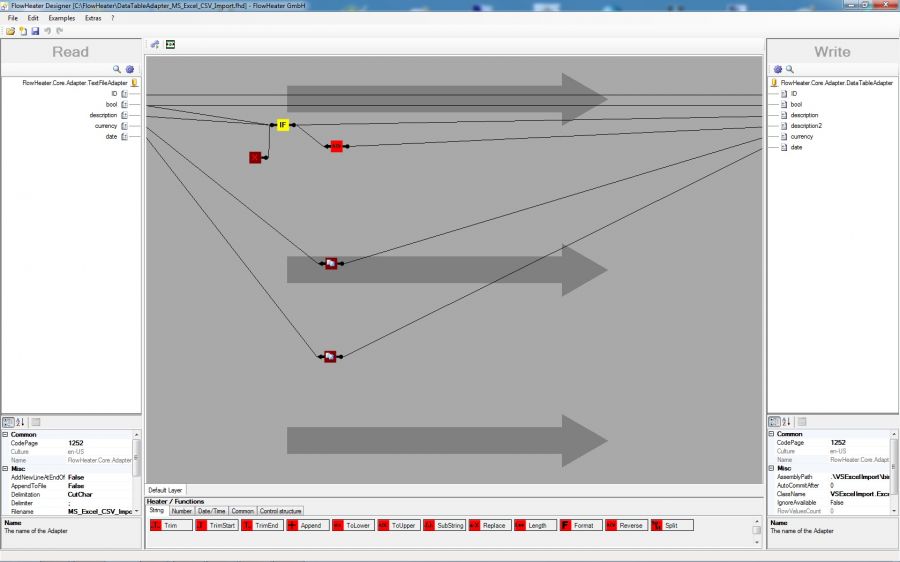Viewport: 900px width, 562px height.
Task: Click the date field icon in Read panel
Action: 124,137
